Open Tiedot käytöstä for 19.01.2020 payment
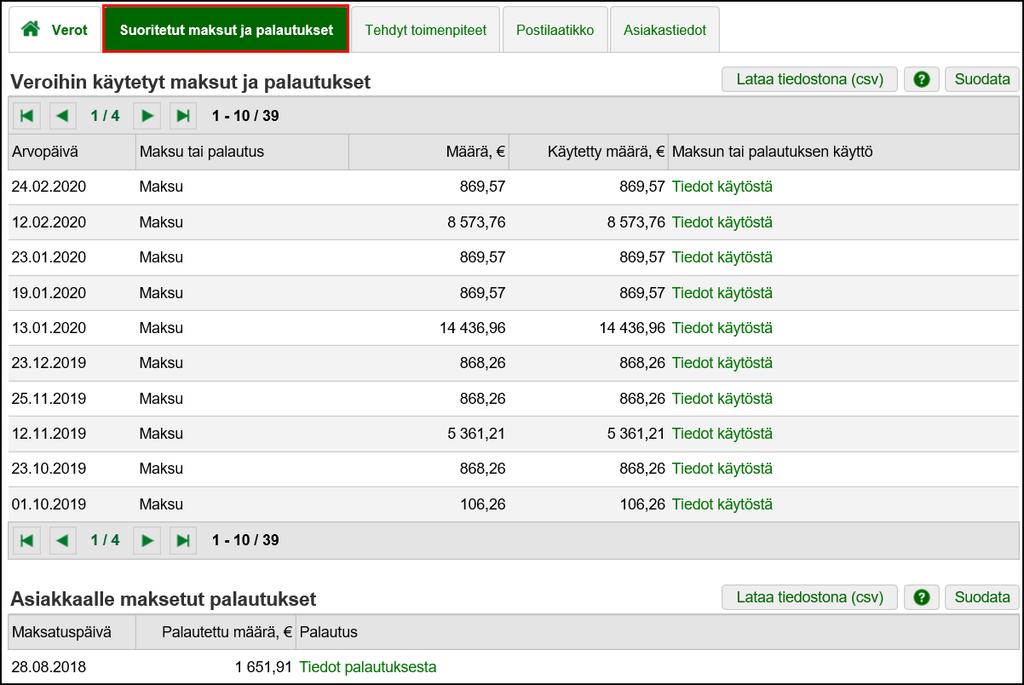This screenshot has width=1024, height=685. pyautogui.click(x=722, y=293)
